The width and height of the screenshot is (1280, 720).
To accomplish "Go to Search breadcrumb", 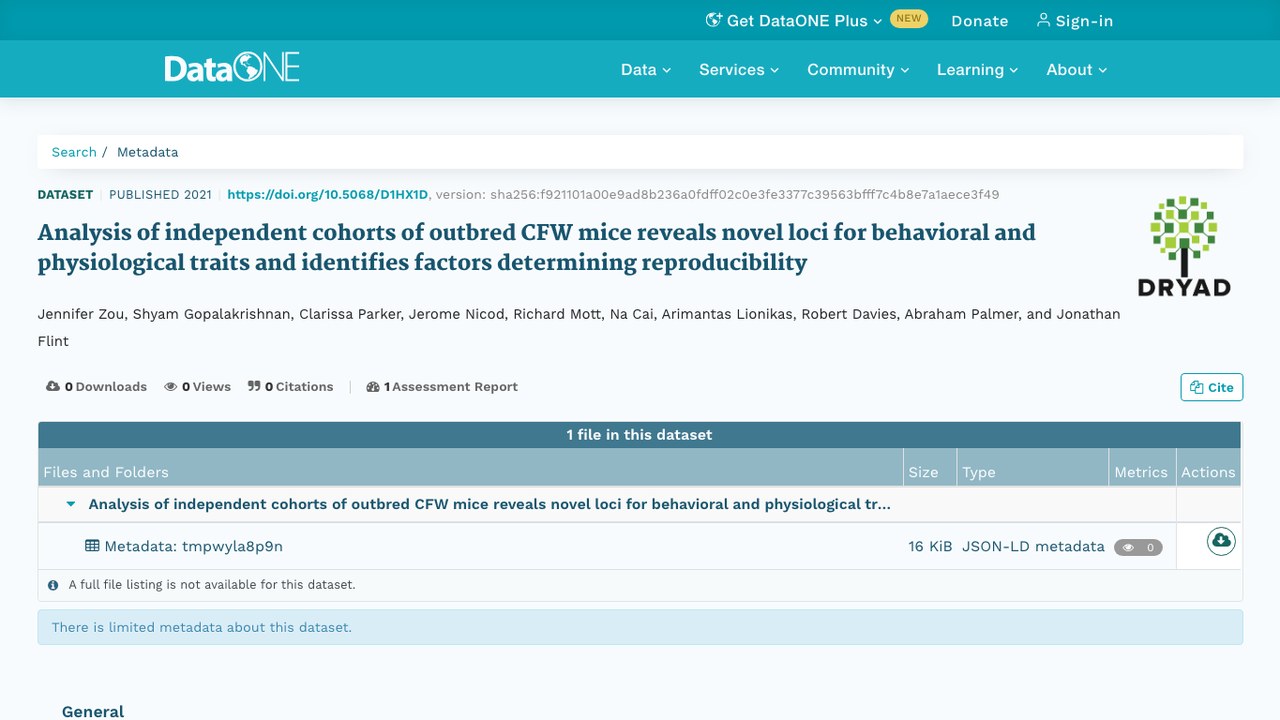I will pyautogui.click(x=74, y=152).
